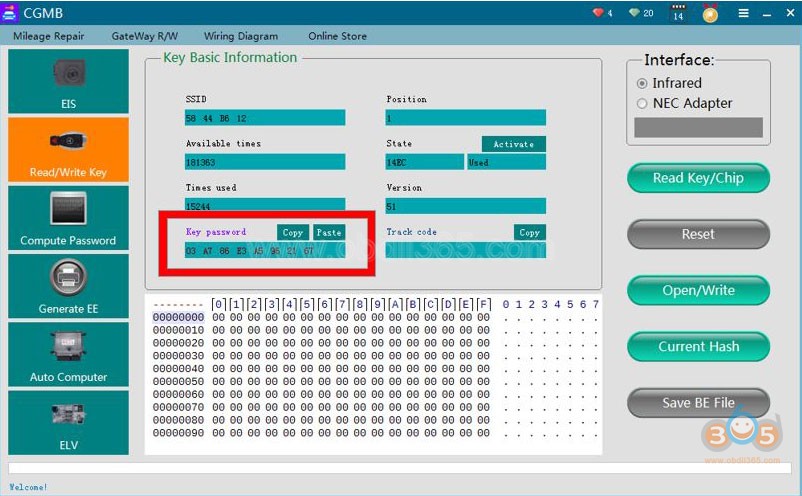Click hex column header [0]
The image size is (802, 496).
[218, 305]
